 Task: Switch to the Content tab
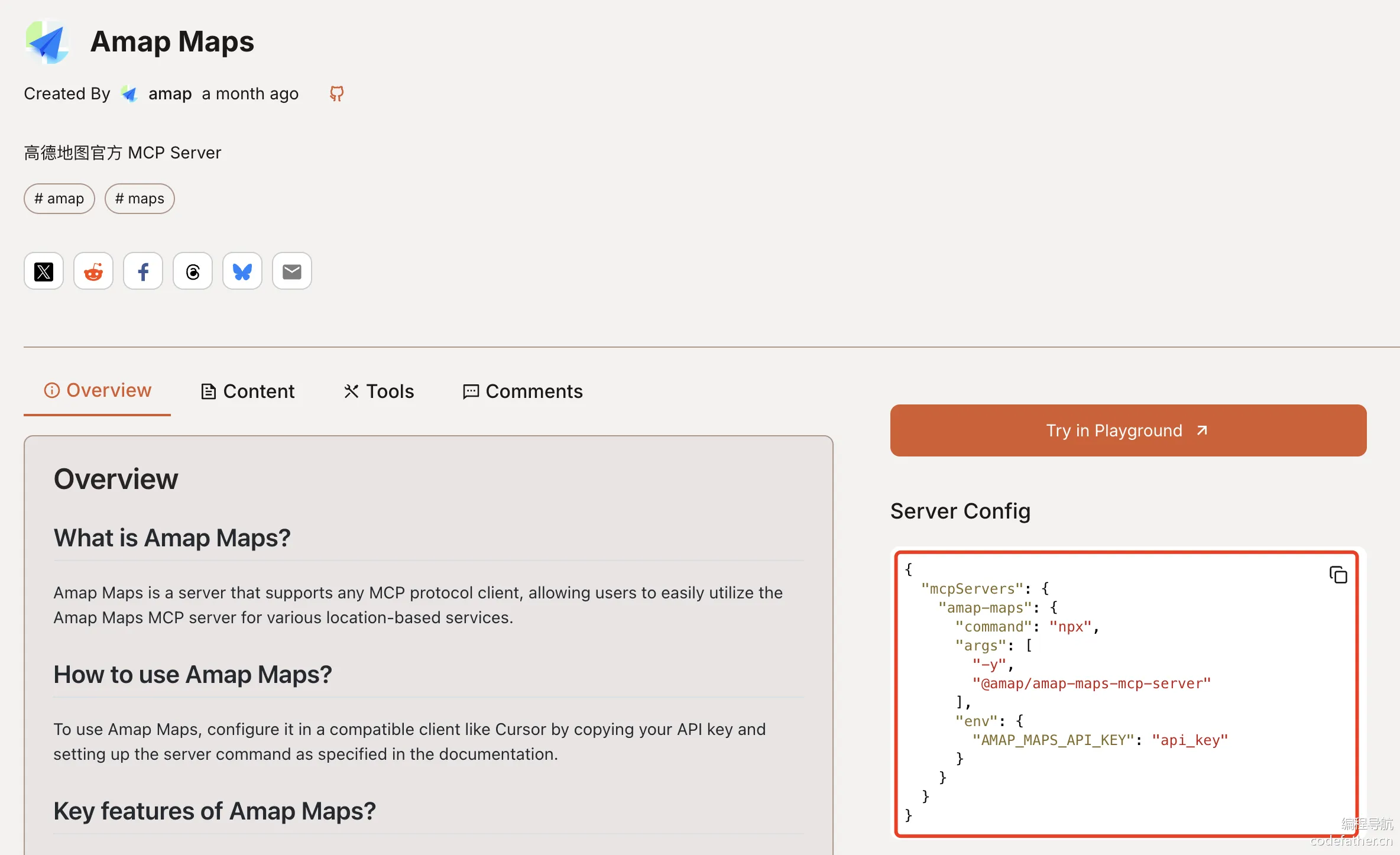248,391
